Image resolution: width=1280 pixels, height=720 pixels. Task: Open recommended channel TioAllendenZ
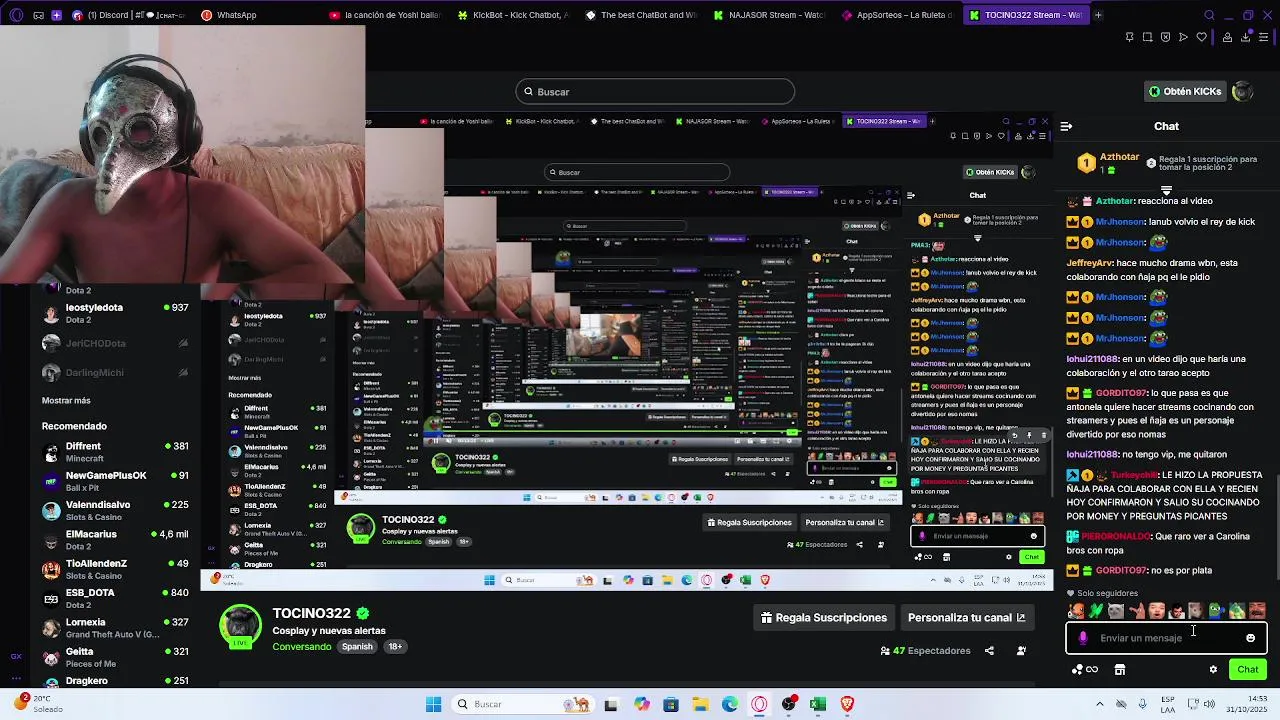(115, 569)
